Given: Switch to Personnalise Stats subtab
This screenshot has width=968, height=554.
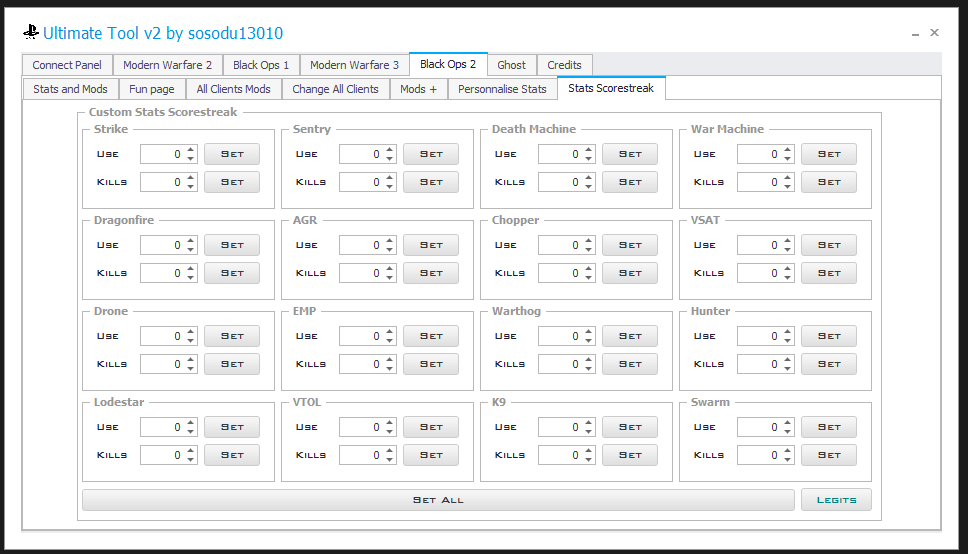Looking at the screenshot, I should [x=503, y=89].
